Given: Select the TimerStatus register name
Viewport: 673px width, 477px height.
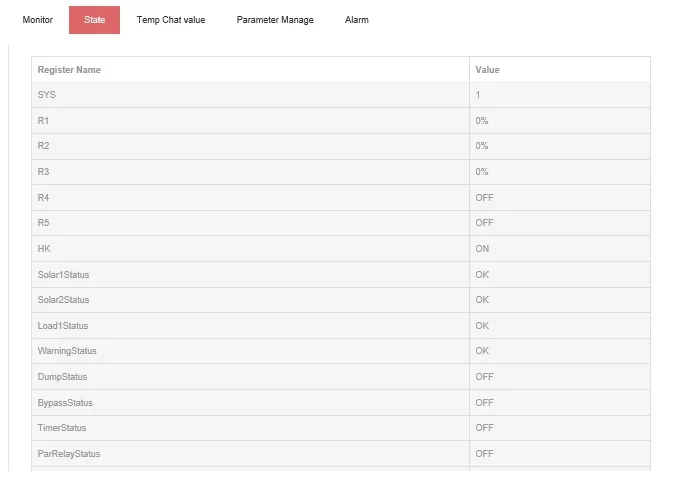Looking at the screenshot, I should 62,428.
